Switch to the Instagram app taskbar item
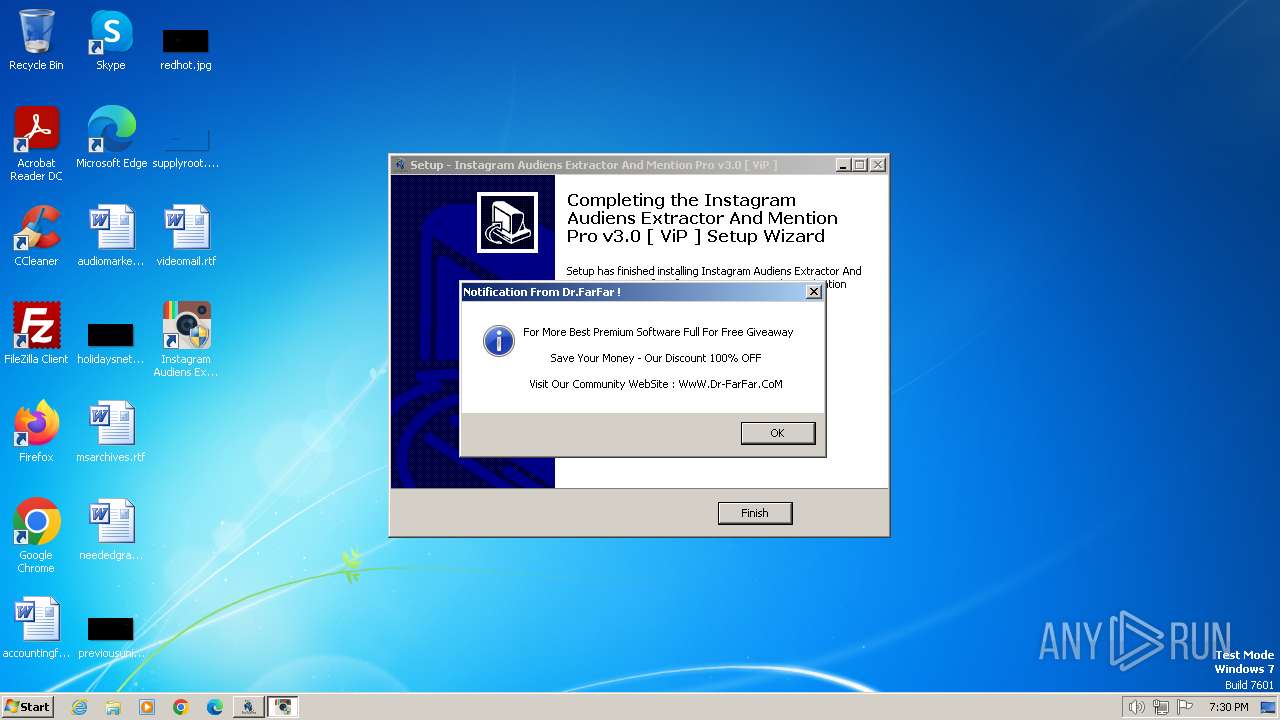Image resolution: width=1280 pixels, height=720 pixels. (x=283, y=707)
